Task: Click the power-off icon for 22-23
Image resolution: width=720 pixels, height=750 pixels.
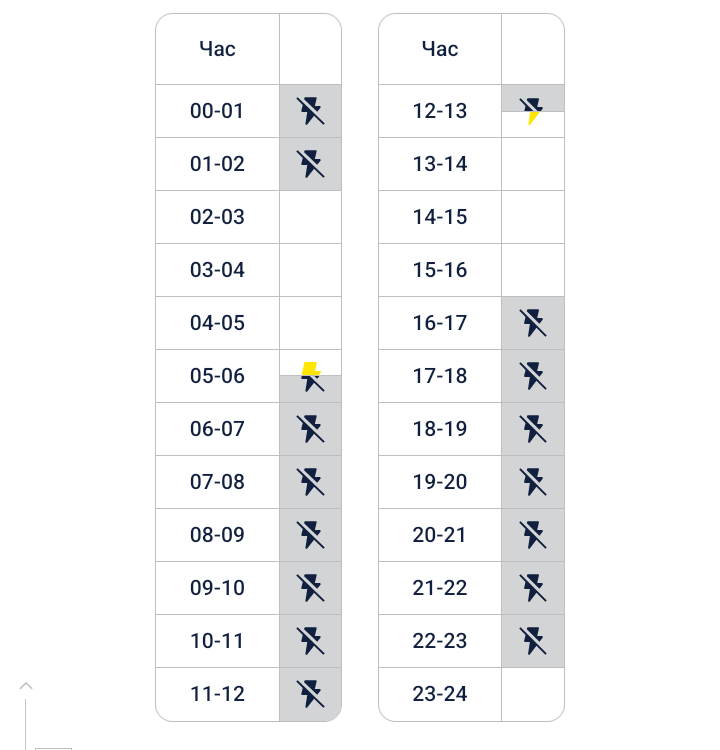Action: pyautogui.click(x=533, y=641)
